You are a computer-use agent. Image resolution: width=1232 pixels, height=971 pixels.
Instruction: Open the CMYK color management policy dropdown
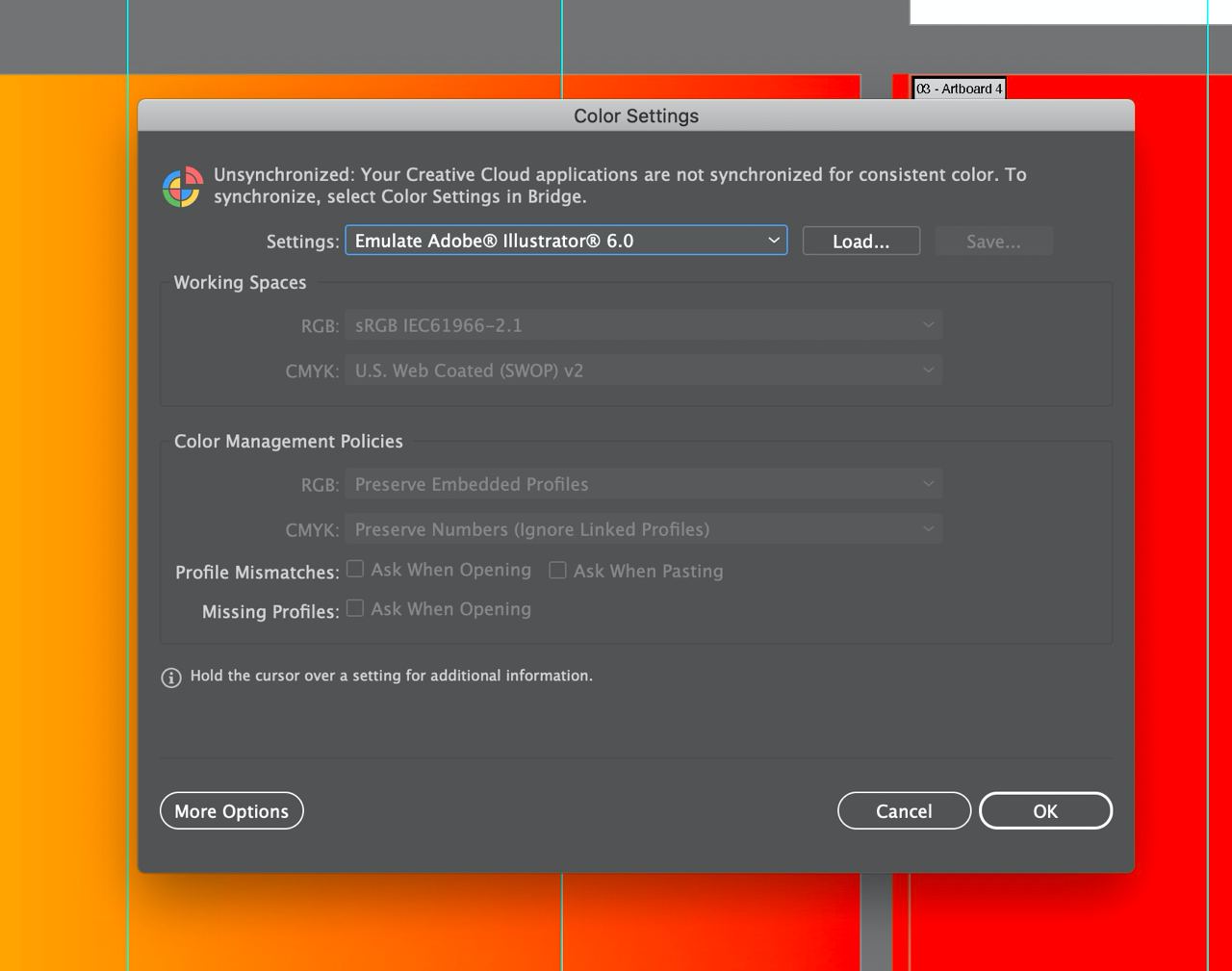pos(643,529)
